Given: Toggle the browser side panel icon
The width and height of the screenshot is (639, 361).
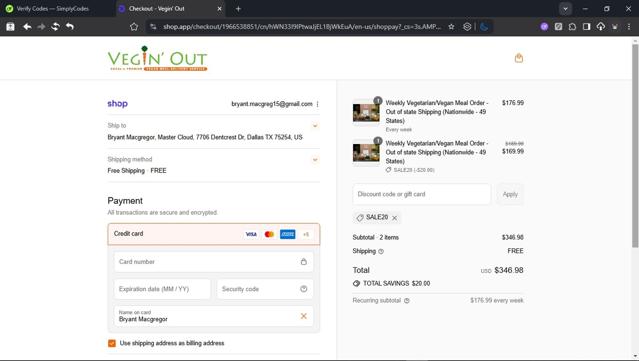Looking at the screenshot, I should tap(586, 26).
